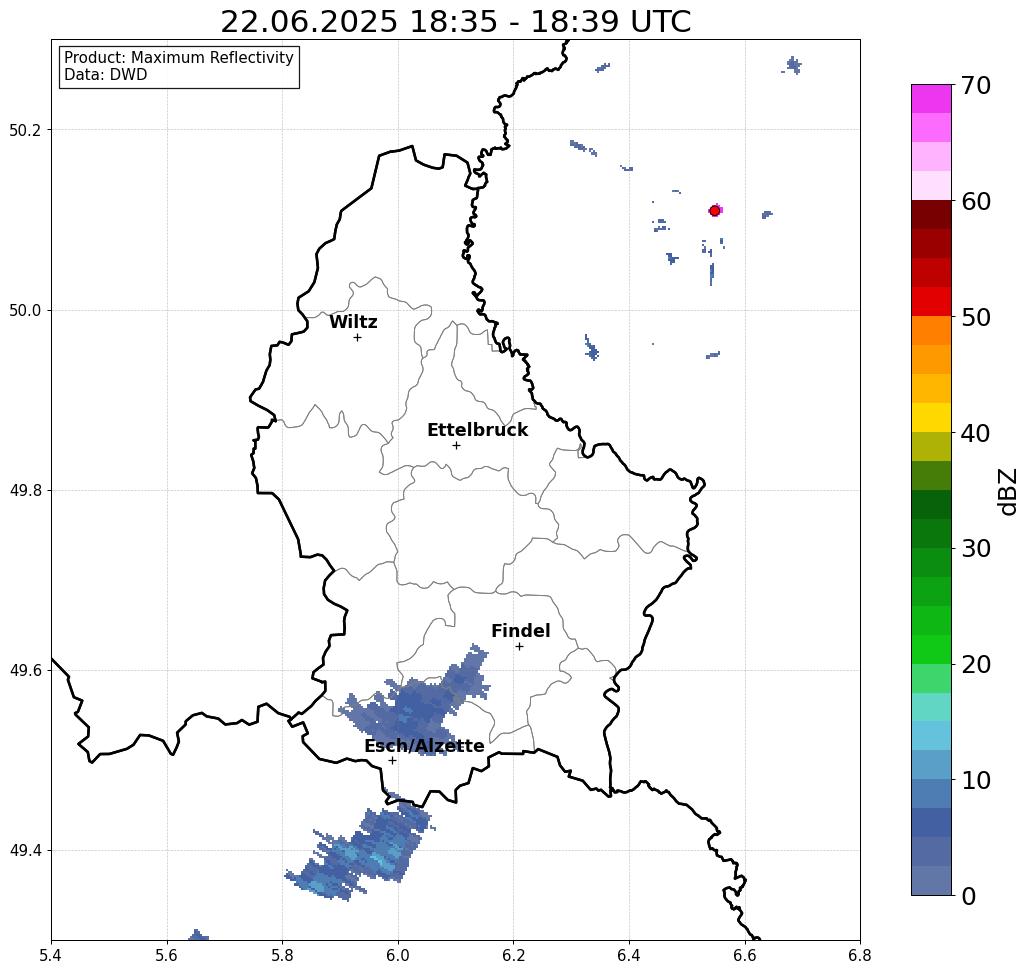
Task: Click the Findel plus marker
Action: tap(519, 647)
